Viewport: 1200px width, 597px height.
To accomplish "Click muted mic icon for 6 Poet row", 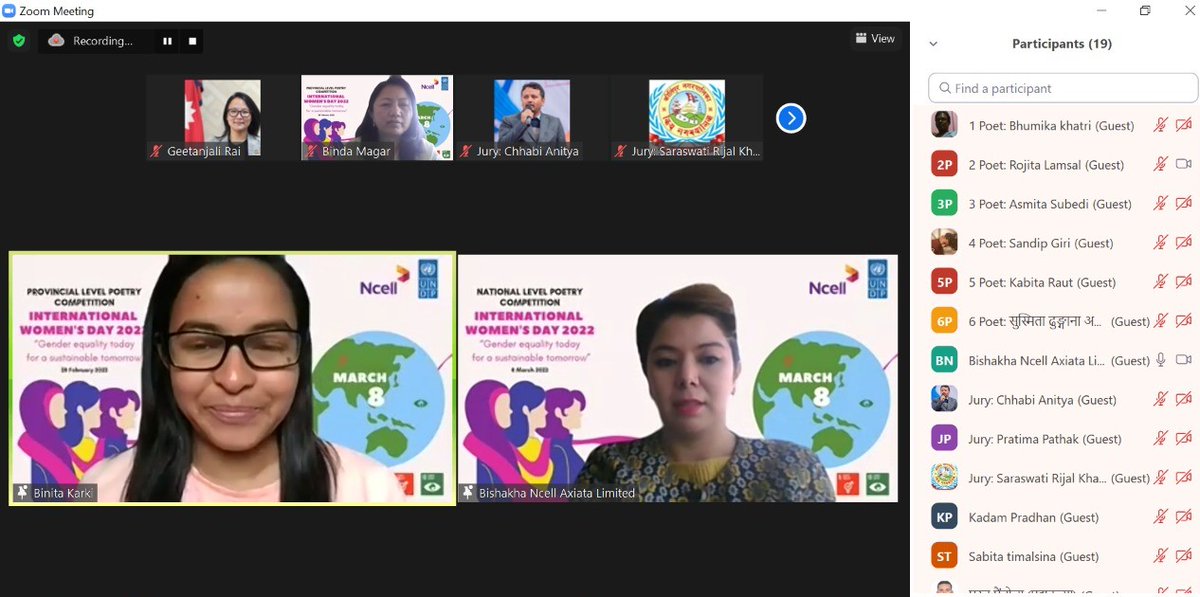I will [1160, 321].
